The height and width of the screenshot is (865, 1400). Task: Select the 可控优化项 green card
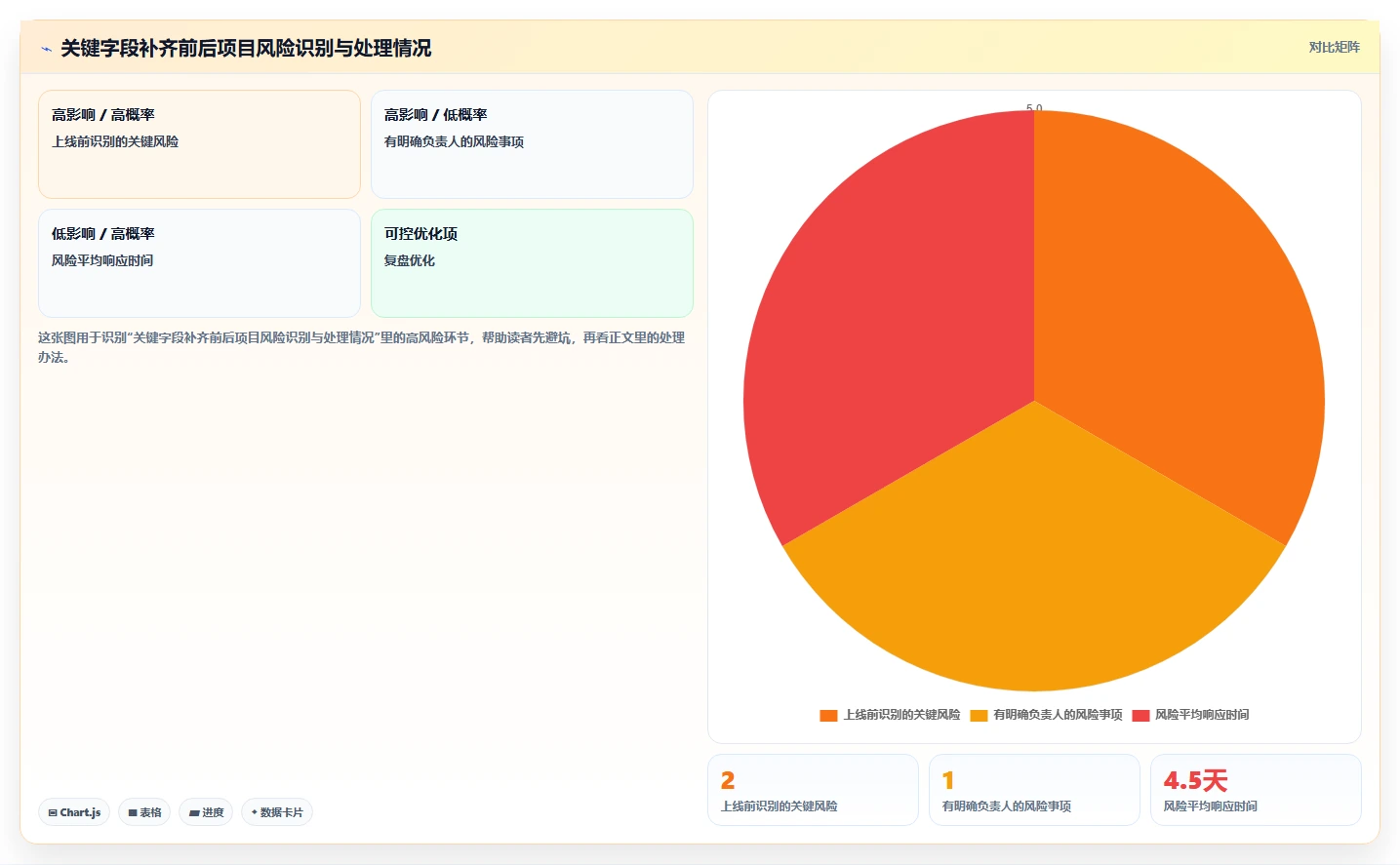[532, 263]
